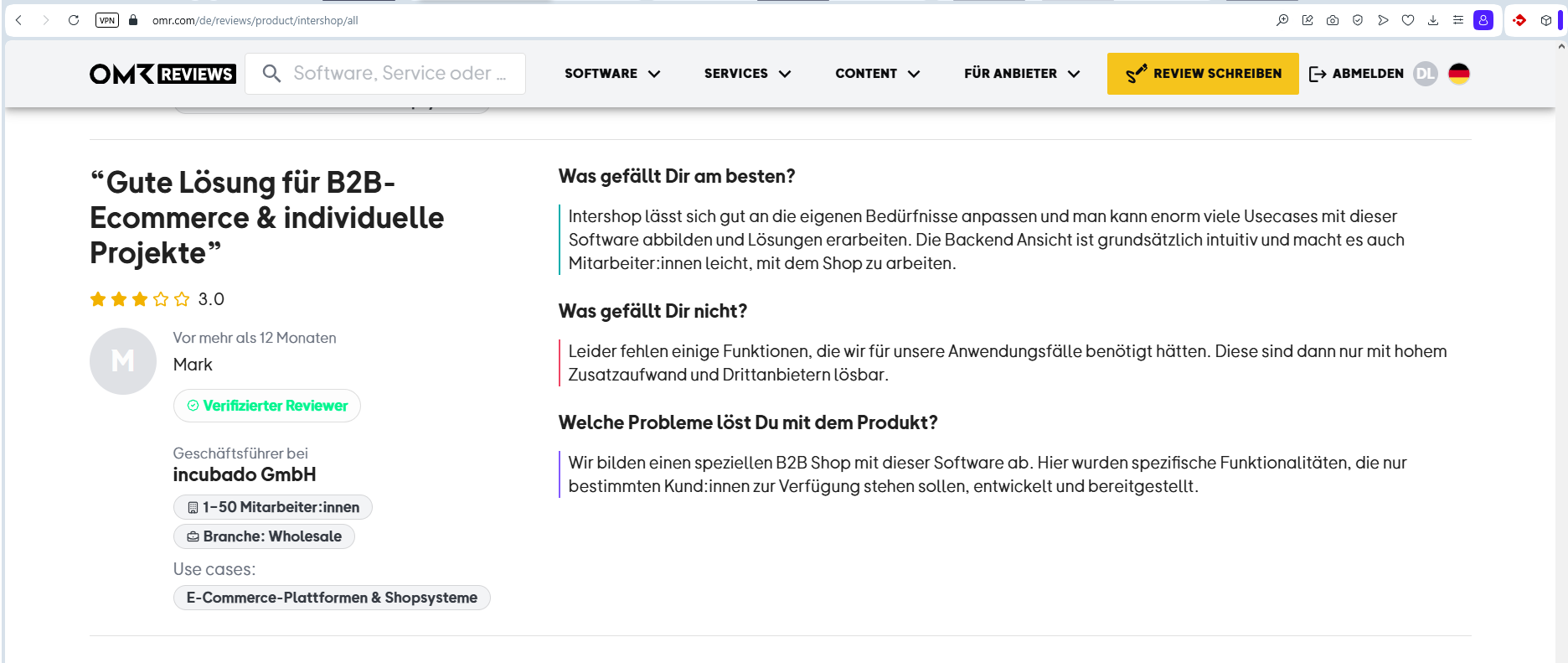The height and width of the screenshot is (663, 1568).
Task: Click the three-star rating
Action: pos(140,299)
